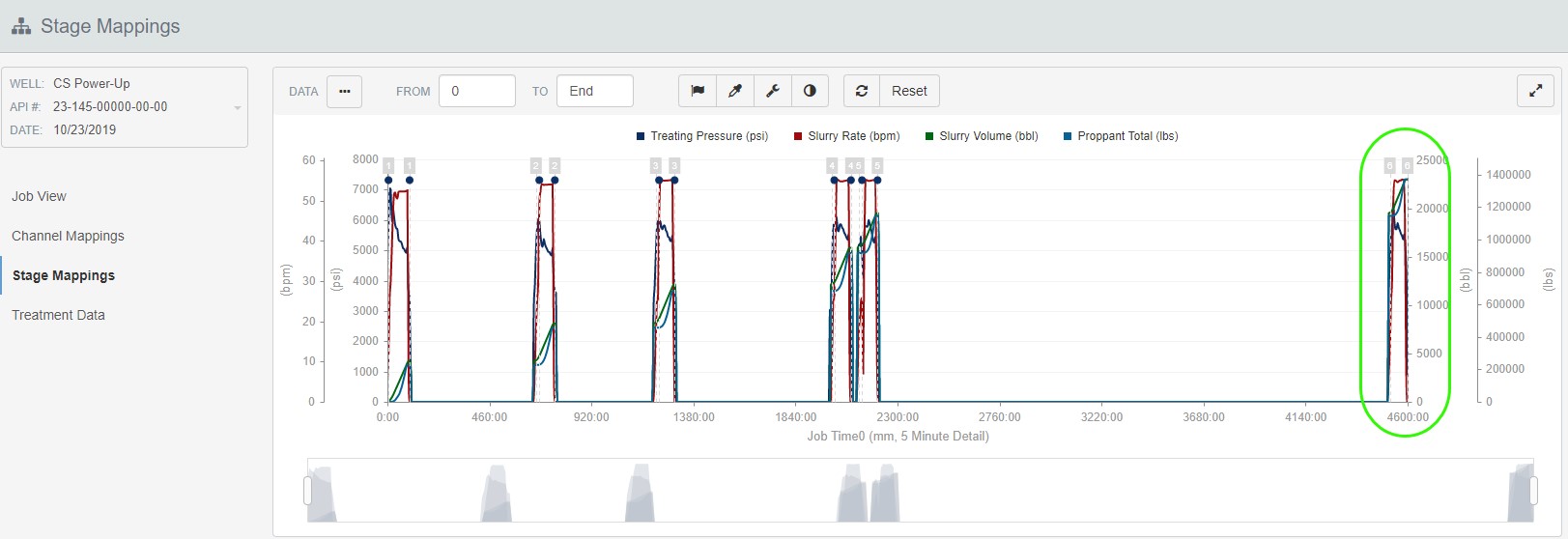This screenshot has width=1568, height=539.
Task: Click the left range slider handle
Action: (308, 491)
